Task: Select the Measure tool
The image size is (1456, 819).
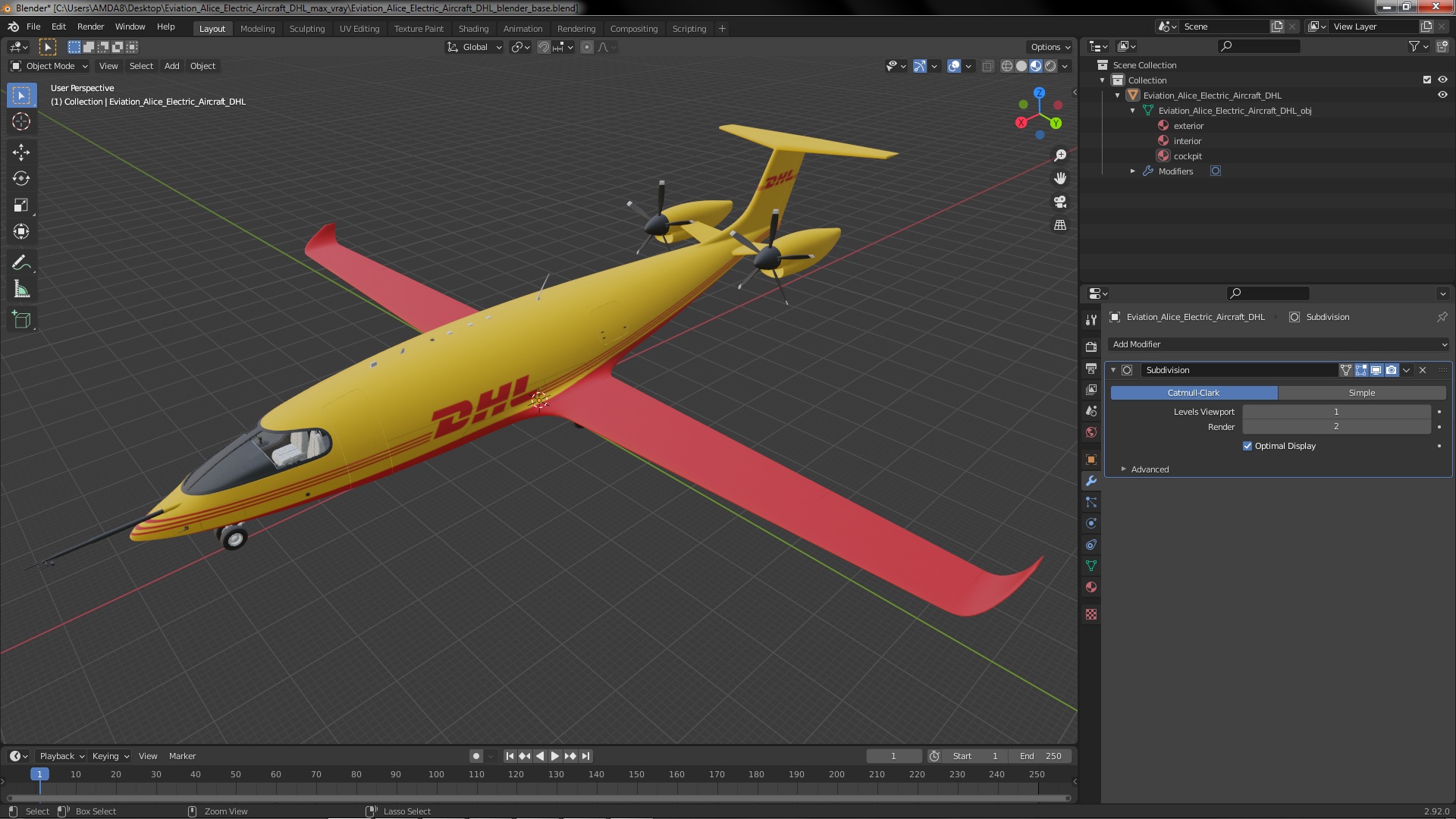Action: [21, 290]
